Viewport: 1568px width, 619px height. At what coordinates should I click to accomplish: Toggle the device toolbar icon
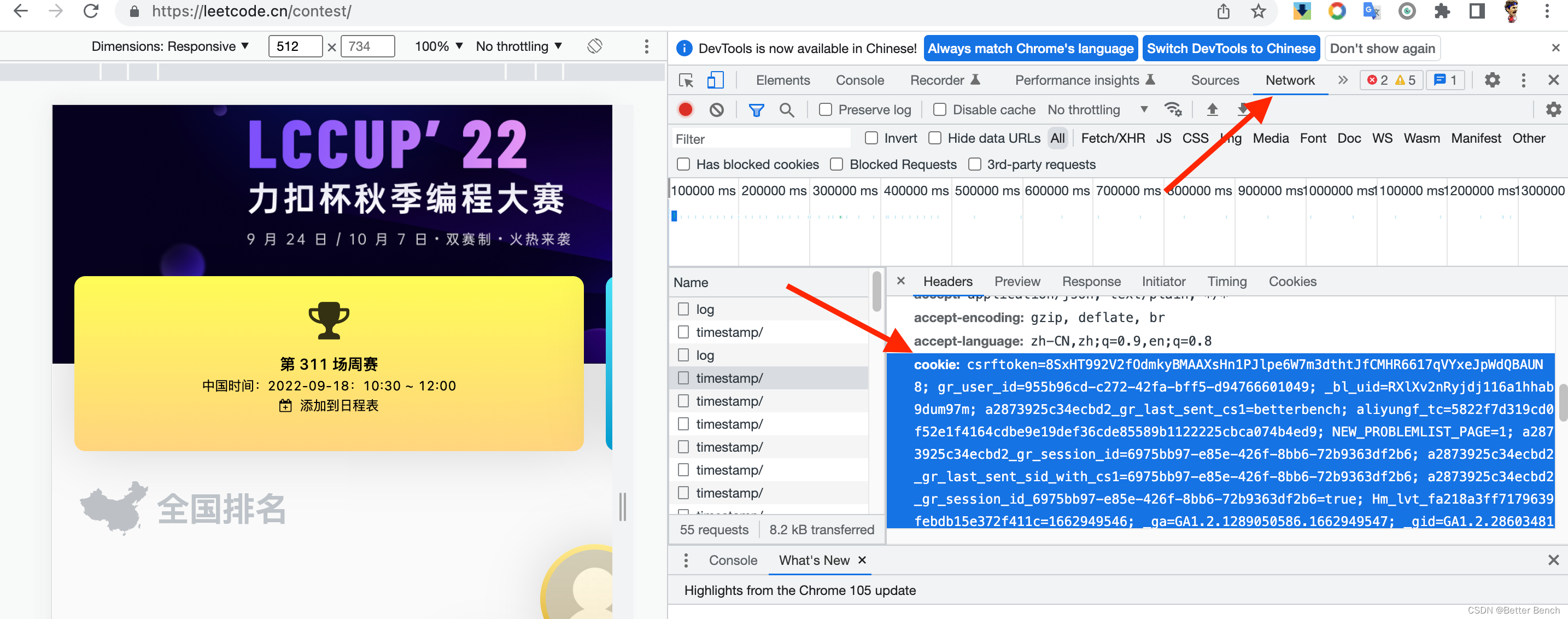click(716, 80)
